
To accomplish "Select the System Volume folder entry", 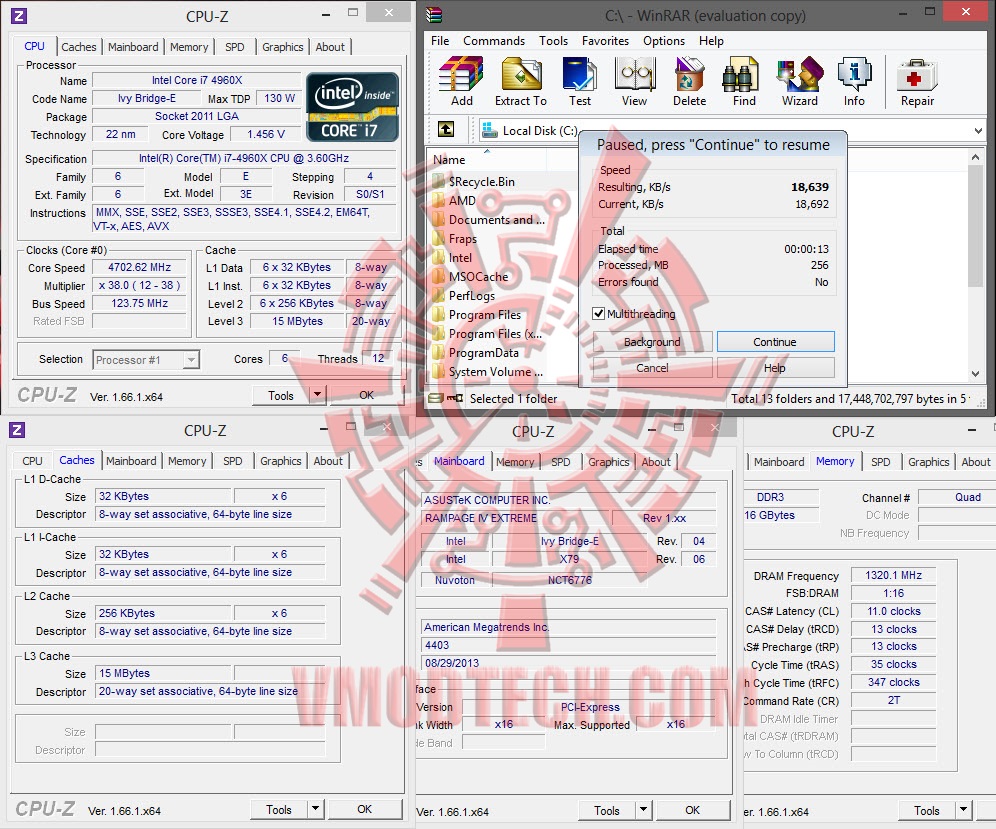I will (x=495, y=372).
